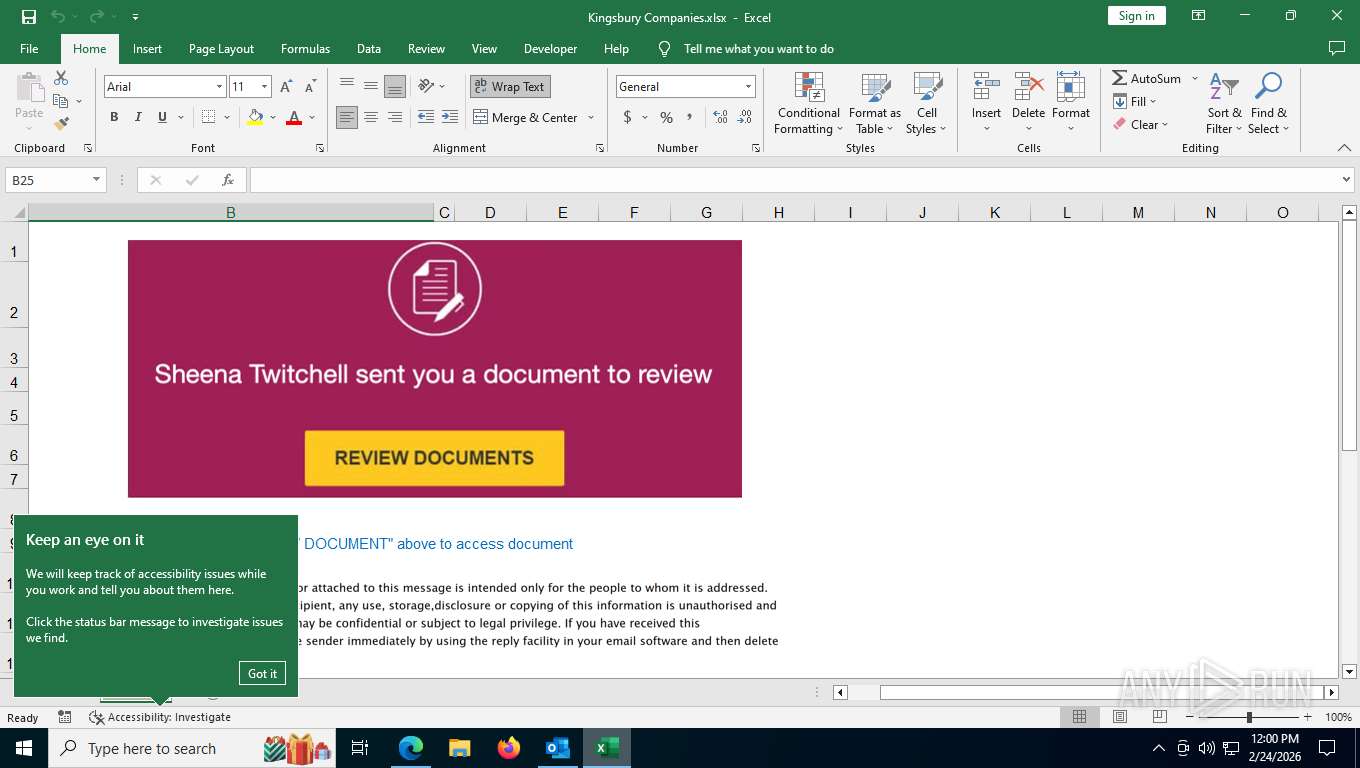Click the Save icon in title bar

(x=29, y=16)
